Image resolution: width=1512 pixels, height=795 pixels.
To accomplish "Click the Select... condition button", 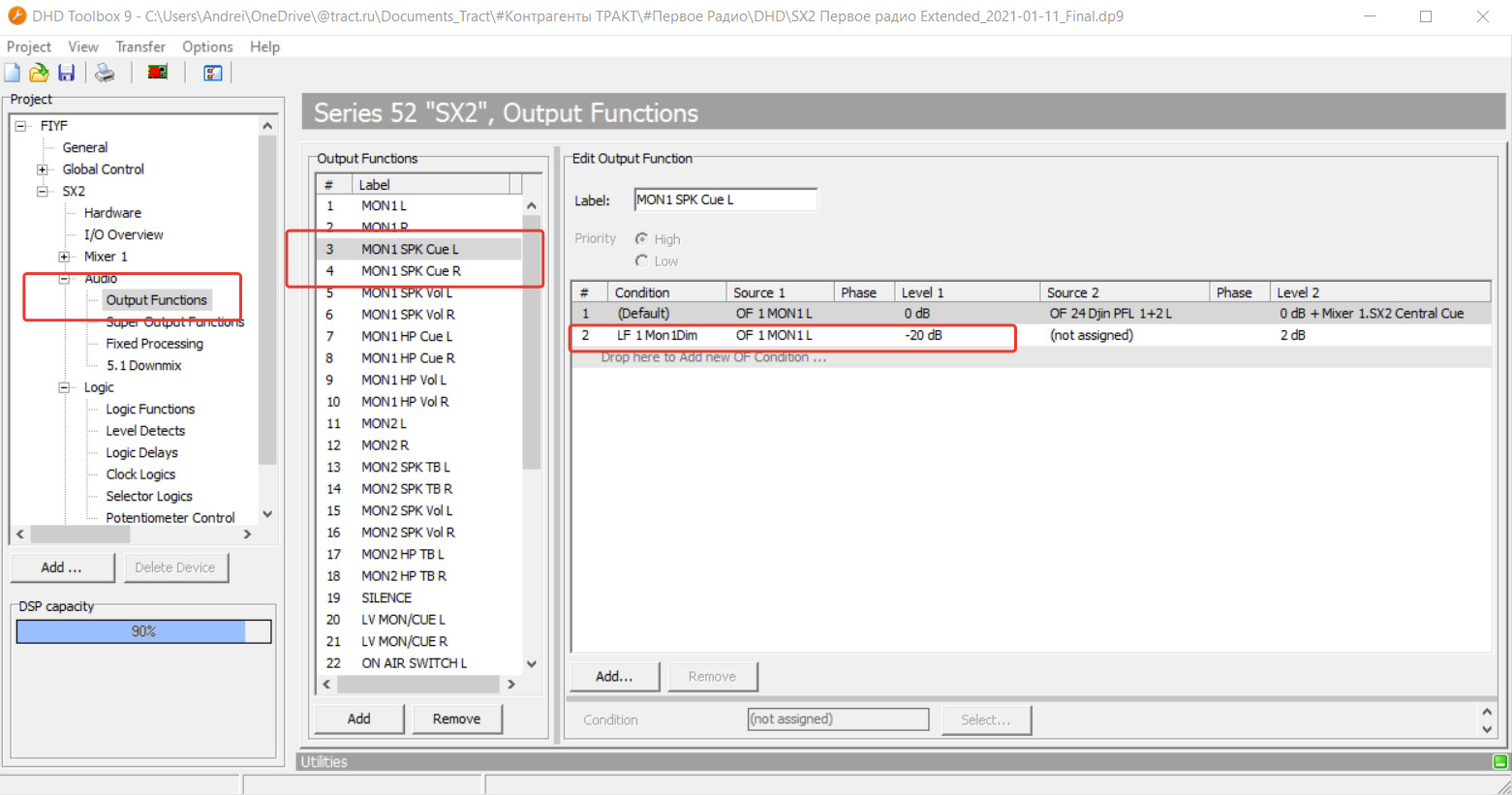I will (986, 719).
